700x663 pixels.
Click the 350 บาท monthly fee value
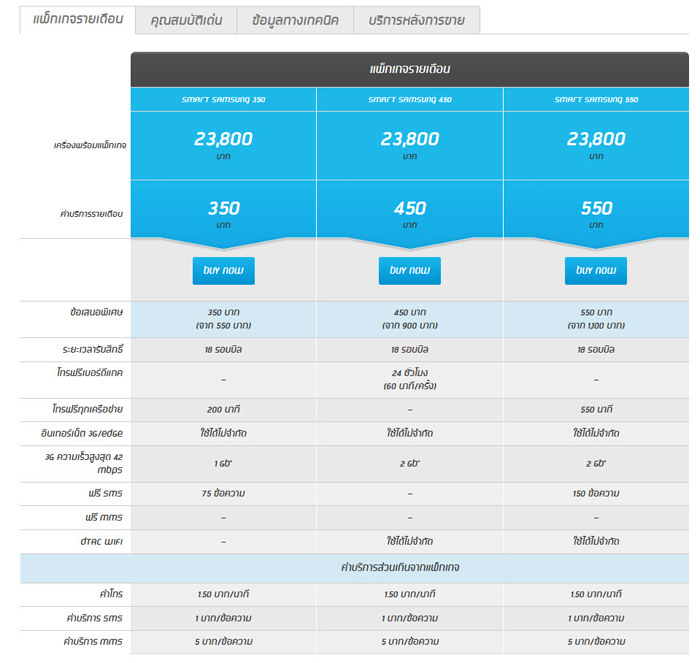pos(224,214)
